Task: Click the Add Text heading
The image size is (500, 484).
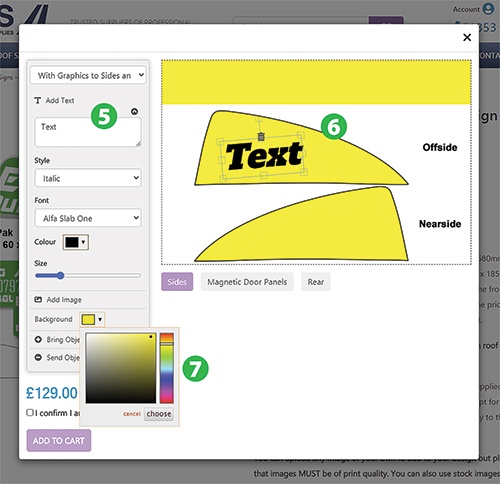Action: pos(60,100)
